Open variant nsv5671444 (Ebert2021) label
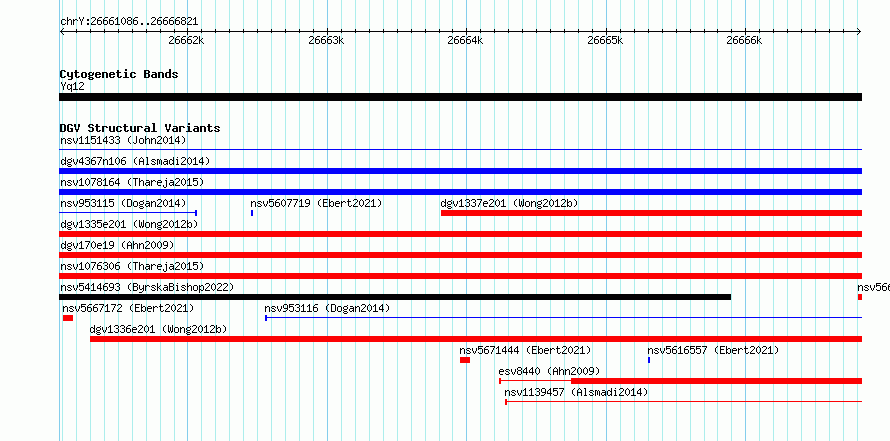The image size is (890, 441). 526,350
